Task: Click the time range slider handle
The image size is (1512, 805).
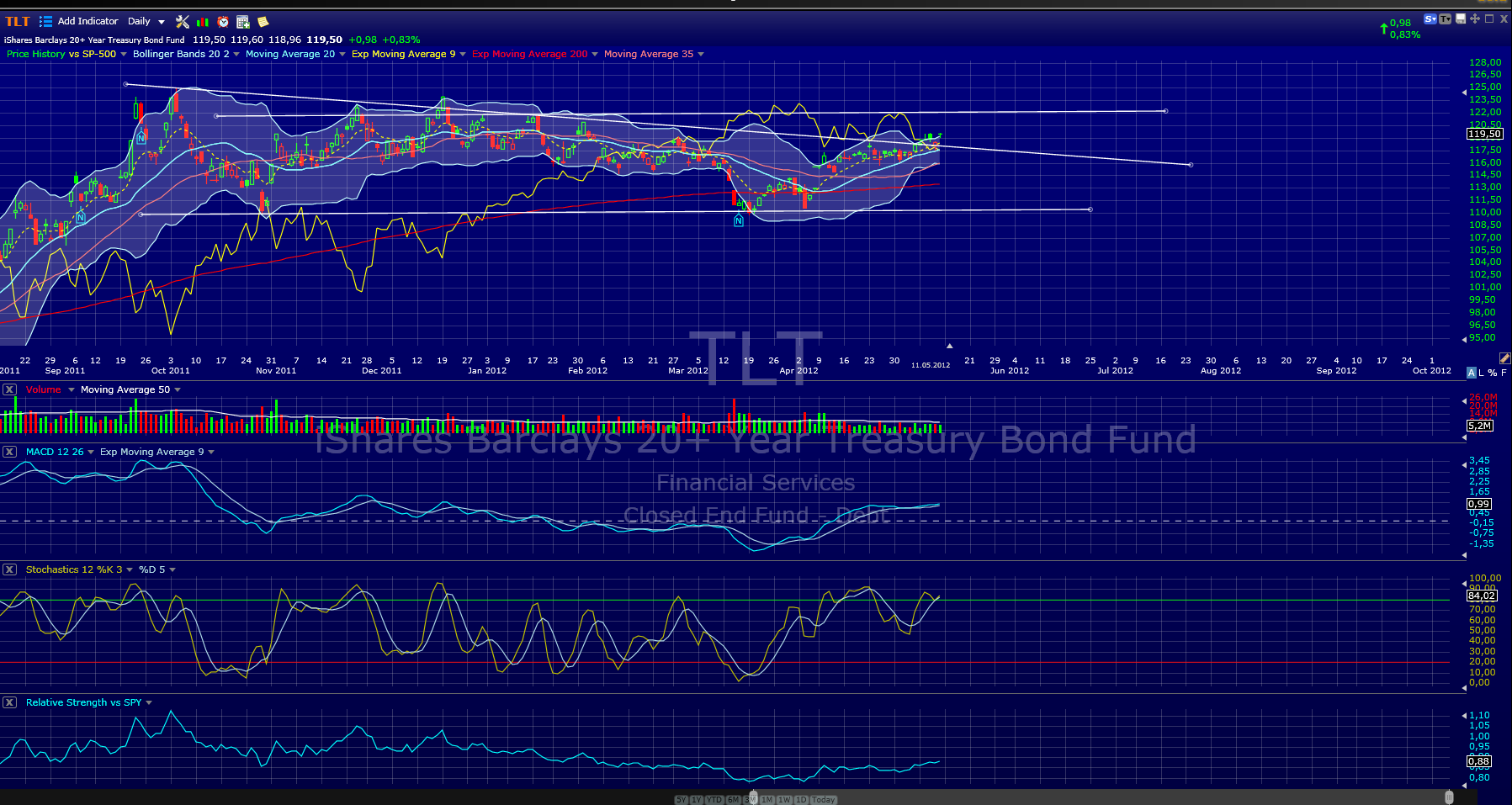Action: tap(753, 797)
